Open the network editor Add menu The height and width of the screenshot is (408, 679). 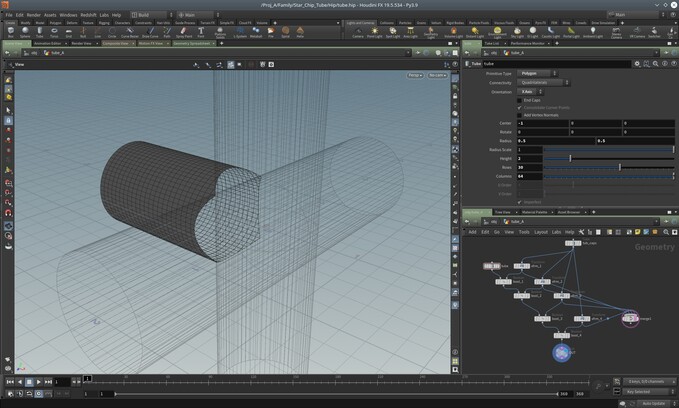(472, 232)
